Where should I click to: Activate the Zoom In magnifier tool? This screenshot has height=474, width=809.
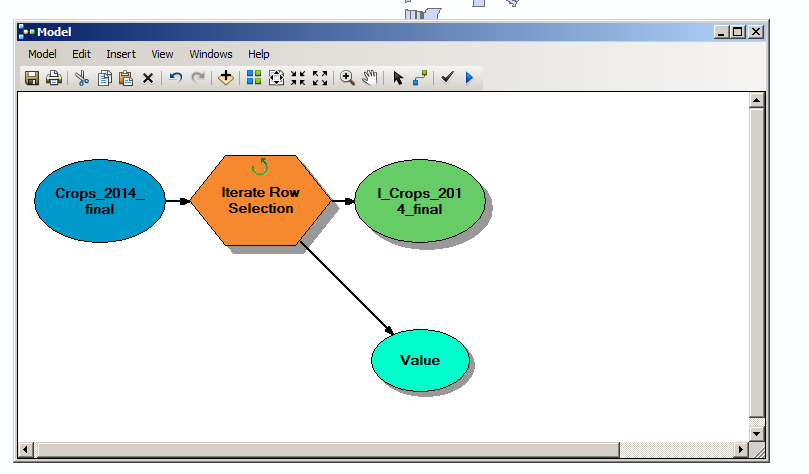[347, 78]
